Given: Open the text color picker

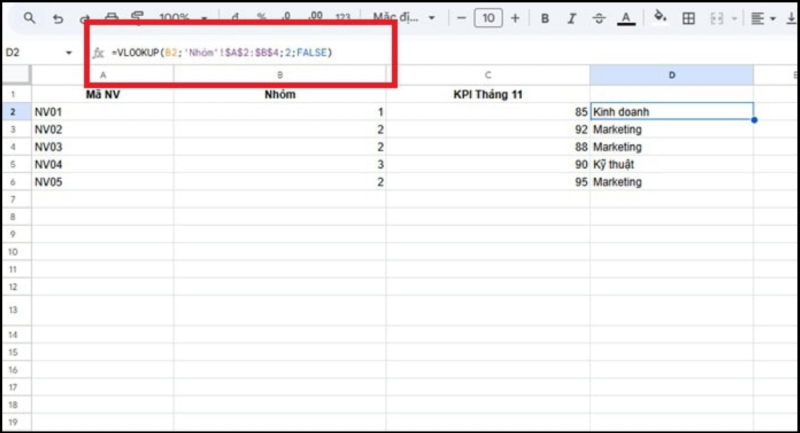Looking at the screenshot, I should point(626,19).
